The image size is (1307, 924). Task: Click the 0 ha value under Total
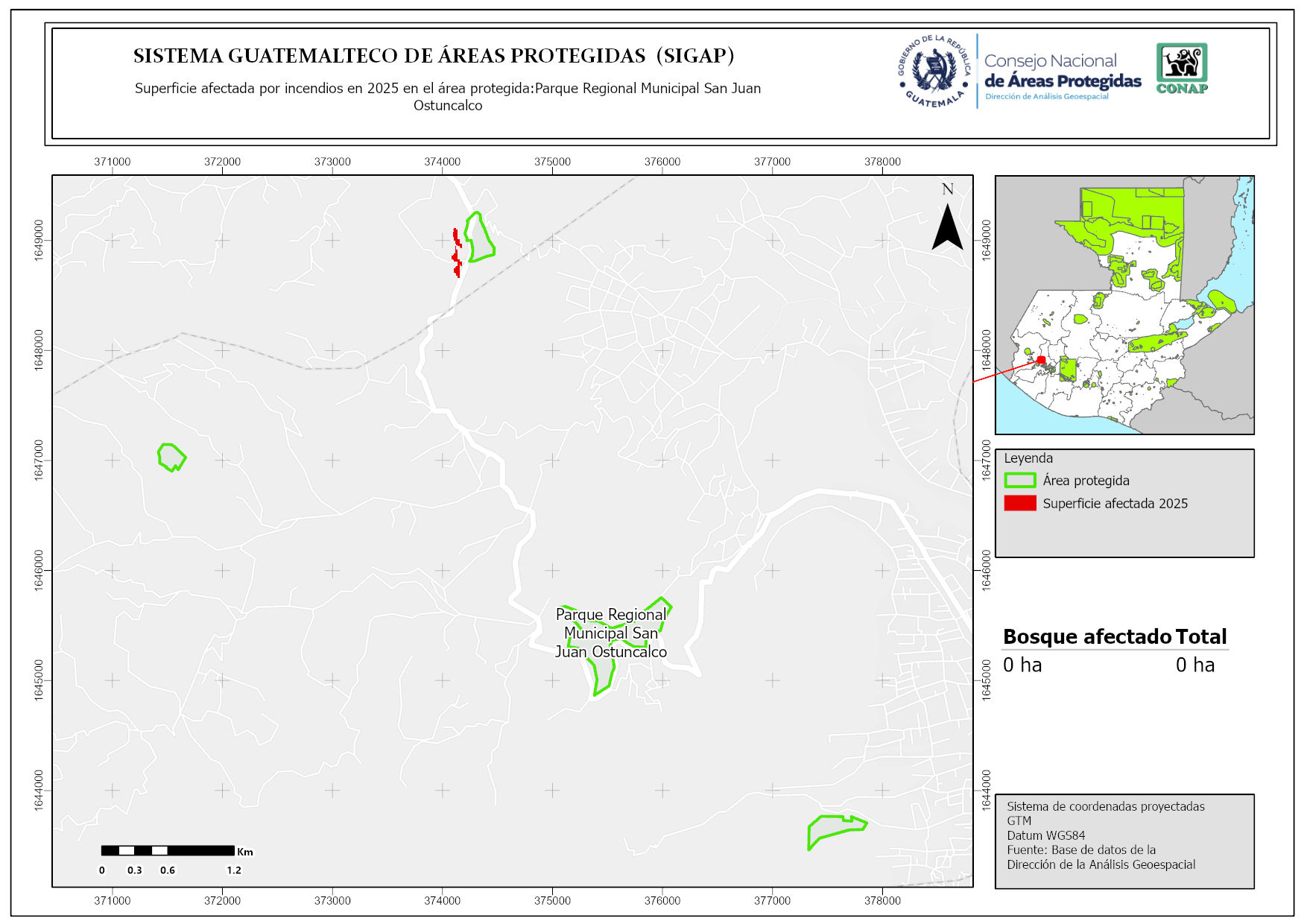pyautogui.click(x=1194, y=665)
